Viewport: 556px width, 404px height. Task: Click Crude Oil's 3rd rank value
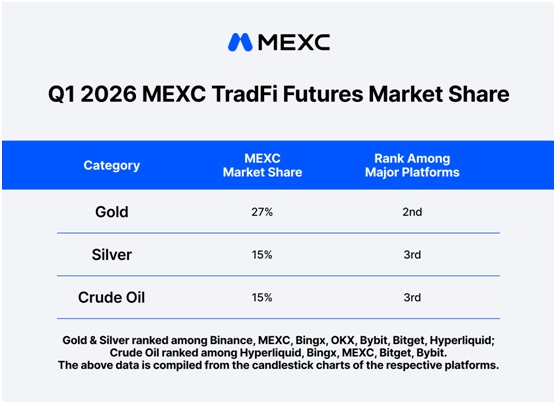[x=412, y=297]
